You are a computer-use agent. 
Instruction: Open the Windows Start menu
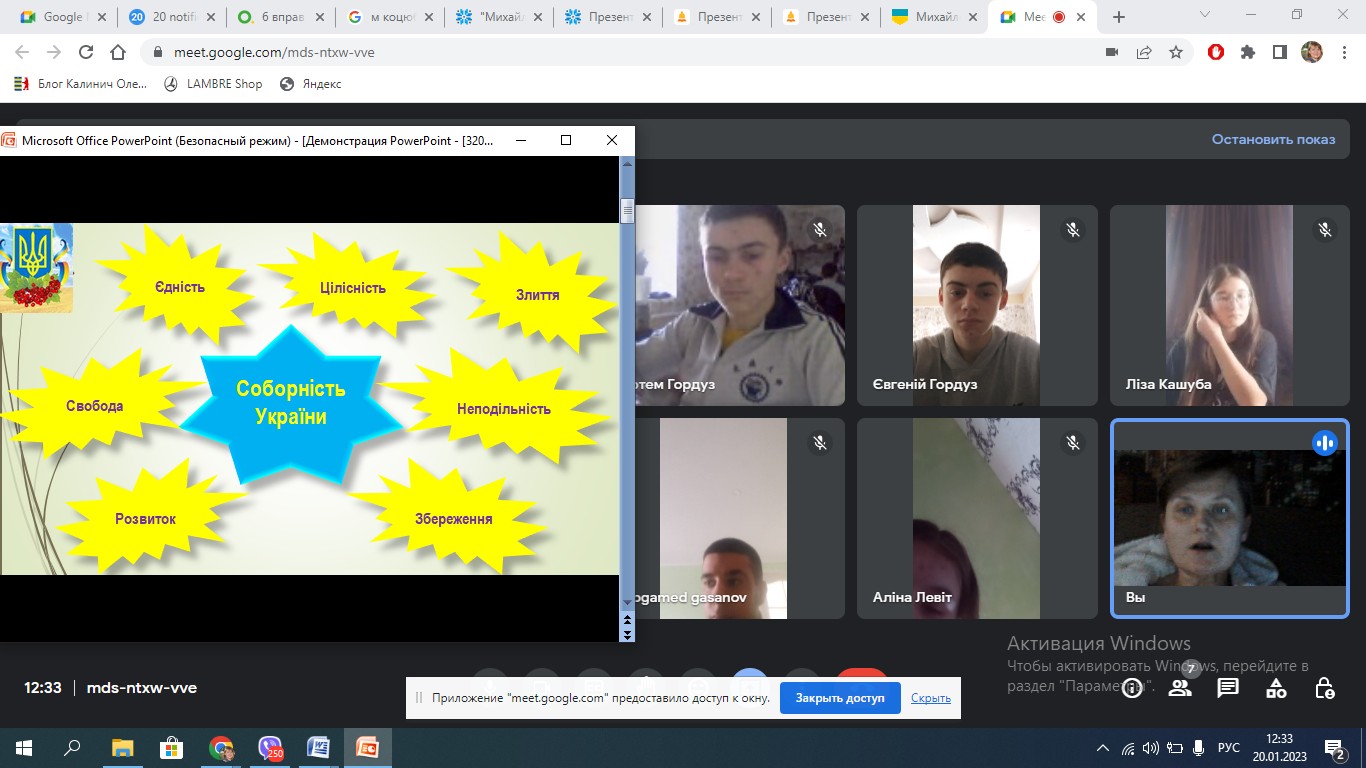click(x=24, y=747)
